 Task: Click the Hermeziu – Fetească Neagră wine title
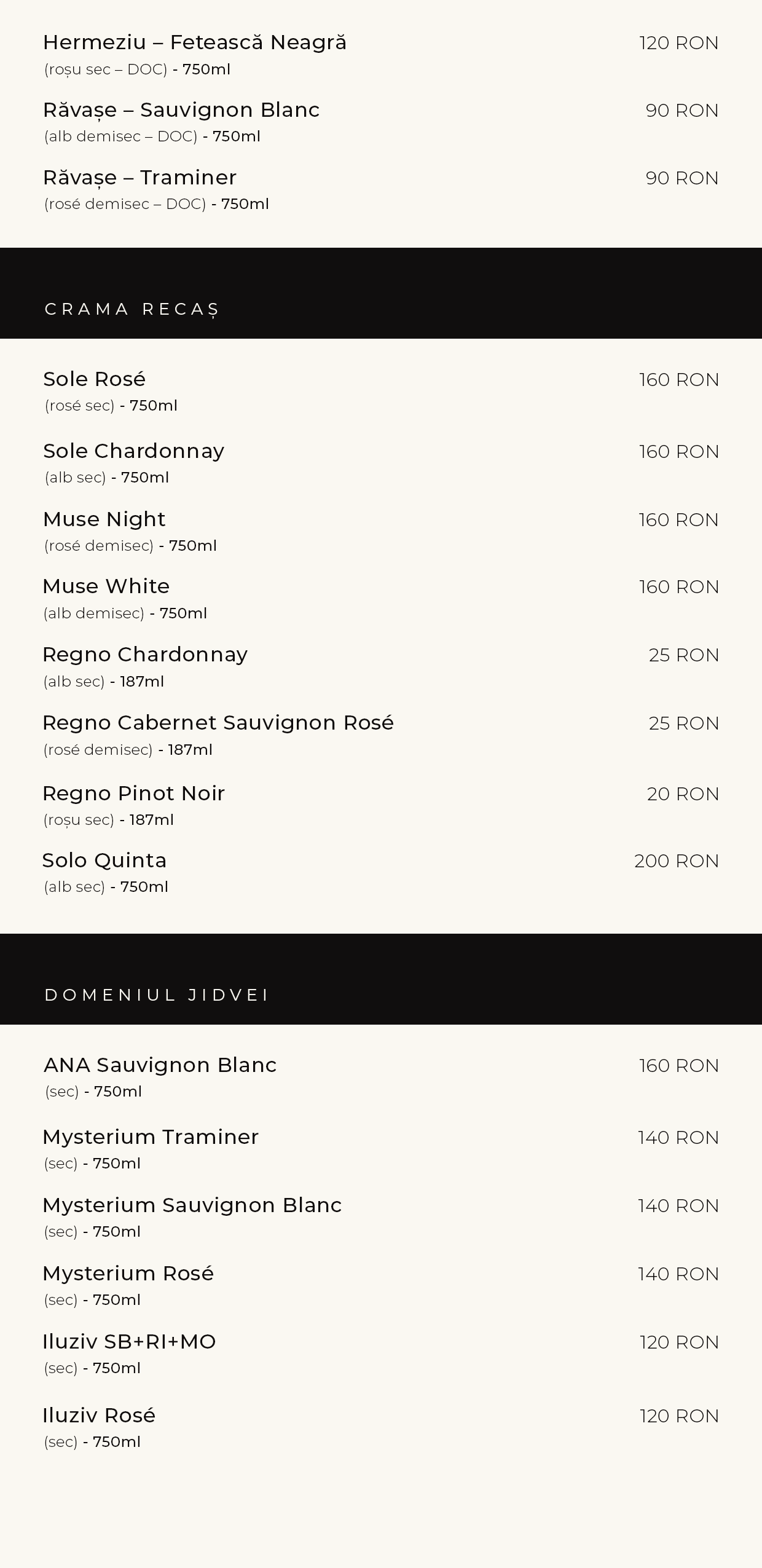tap(195, 42)
